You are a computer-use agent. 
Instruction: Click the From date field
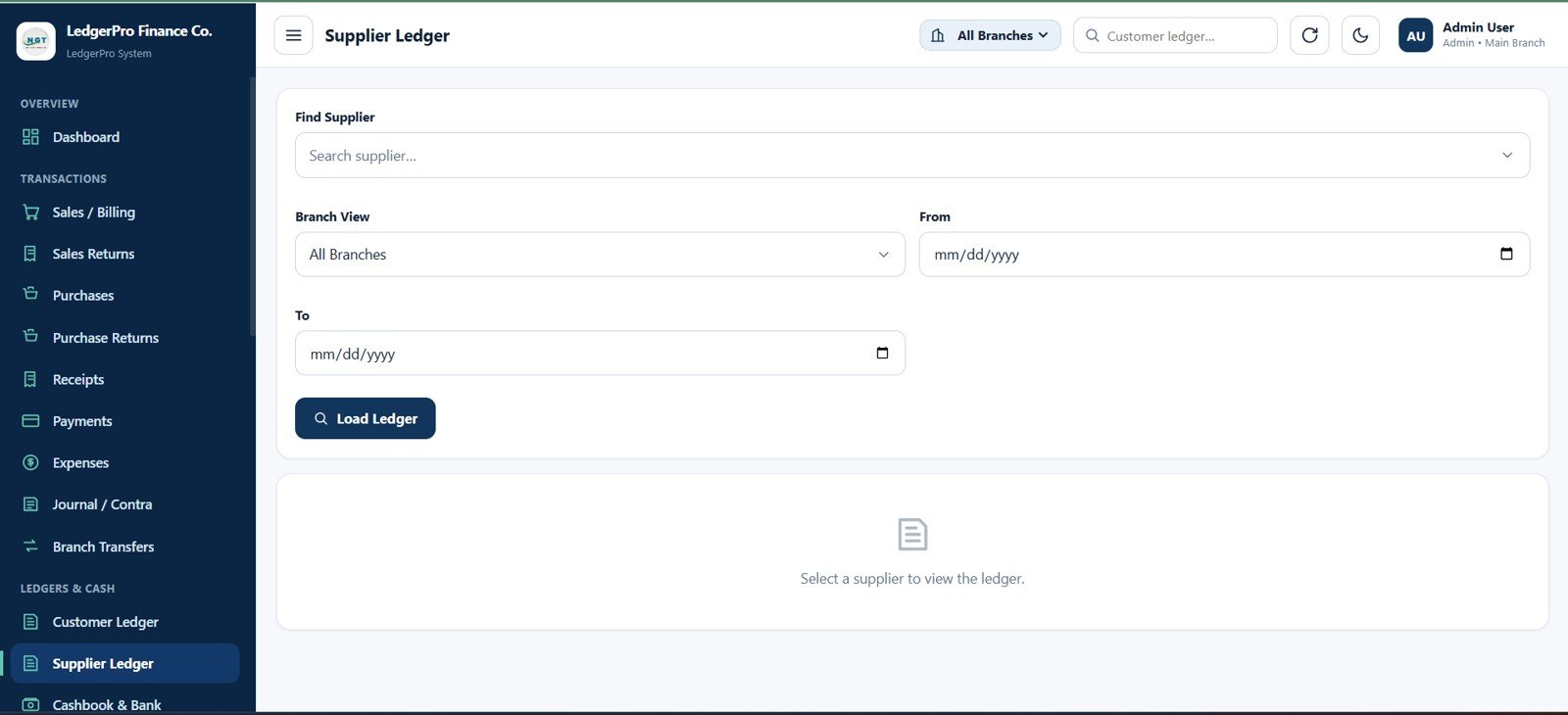[x=1224, y=255]
